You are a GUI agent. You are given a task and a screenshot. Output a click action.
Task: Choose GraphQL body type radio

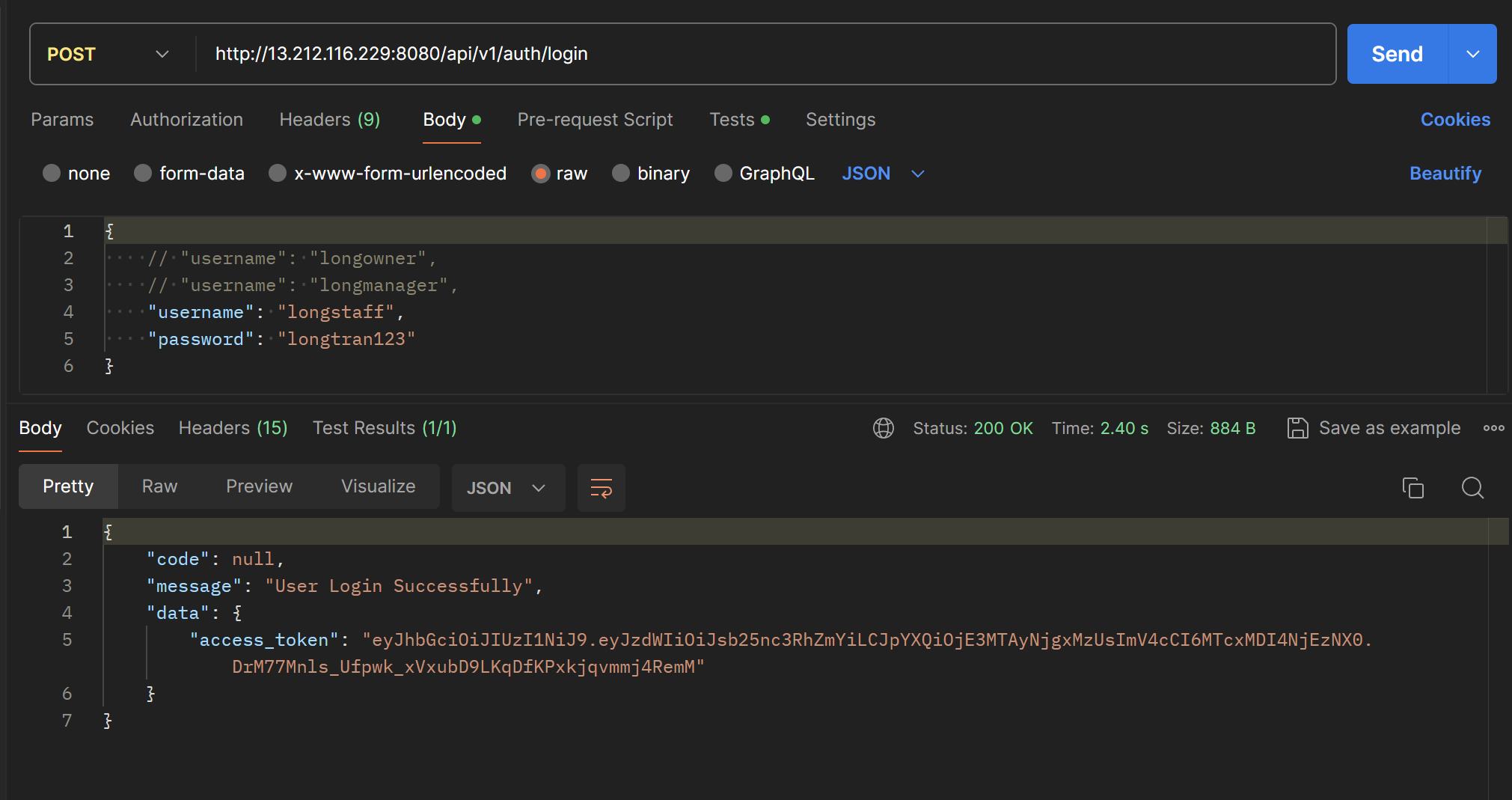[x=723, y=173]
